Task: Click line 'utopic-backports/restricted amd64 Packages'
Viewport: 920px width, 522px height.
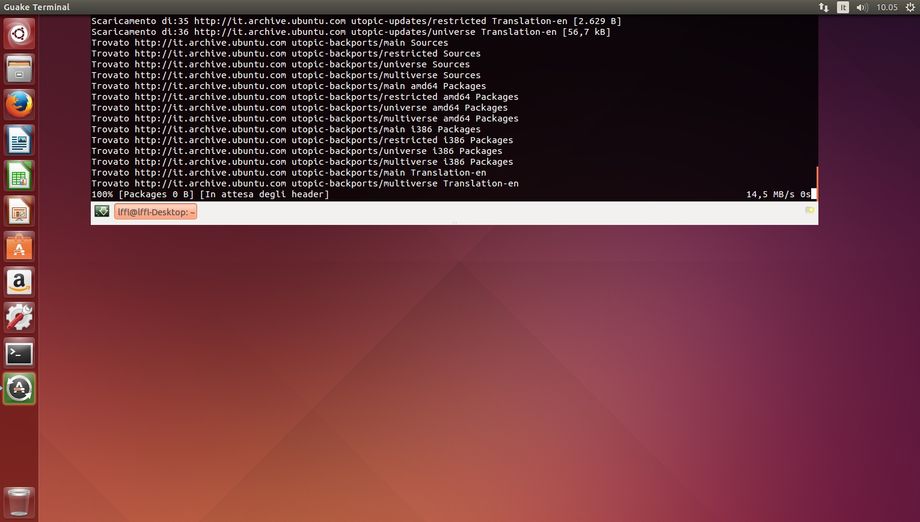Action: [x=305, y=97]
